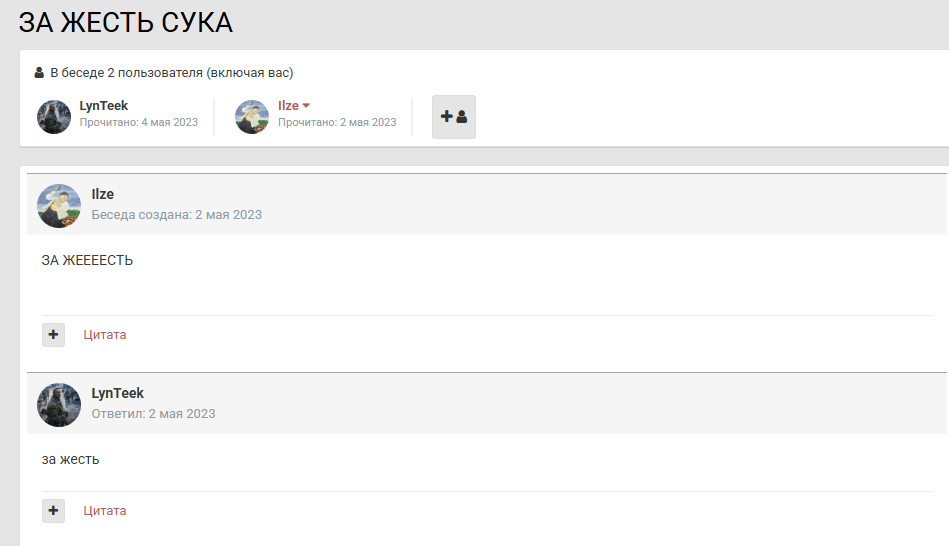Click the 'Ответил: 2 мая 2023' timestamp
Image resolution: width=949 pixels, height=546 pixels.
[153, 414]
